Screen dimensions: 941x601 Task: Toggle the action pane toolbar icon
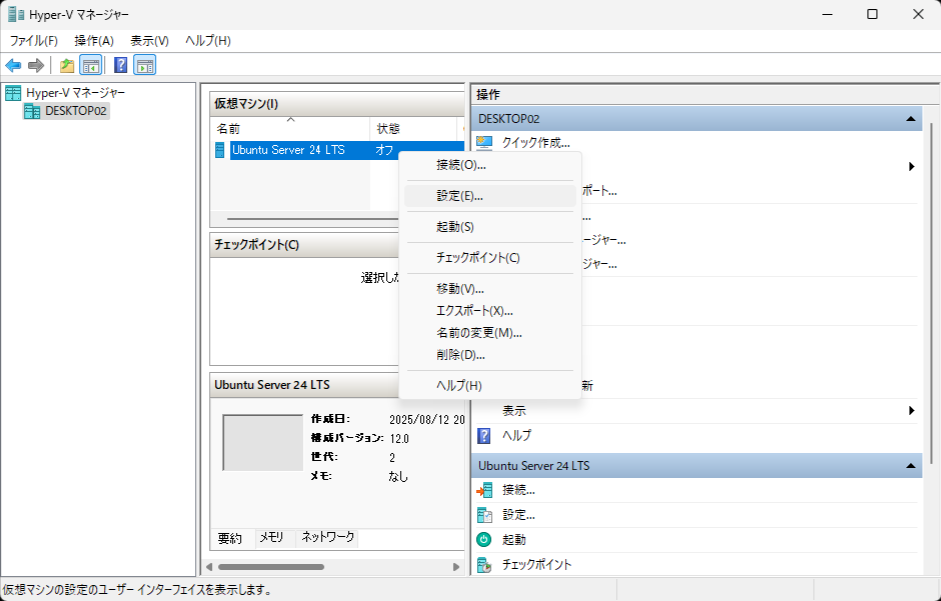(x=145, y=65)
